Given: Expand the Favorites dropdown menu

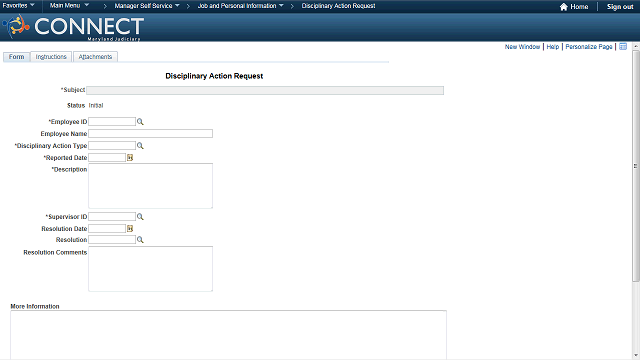Looking at the screenshot, I should point(18,6).
